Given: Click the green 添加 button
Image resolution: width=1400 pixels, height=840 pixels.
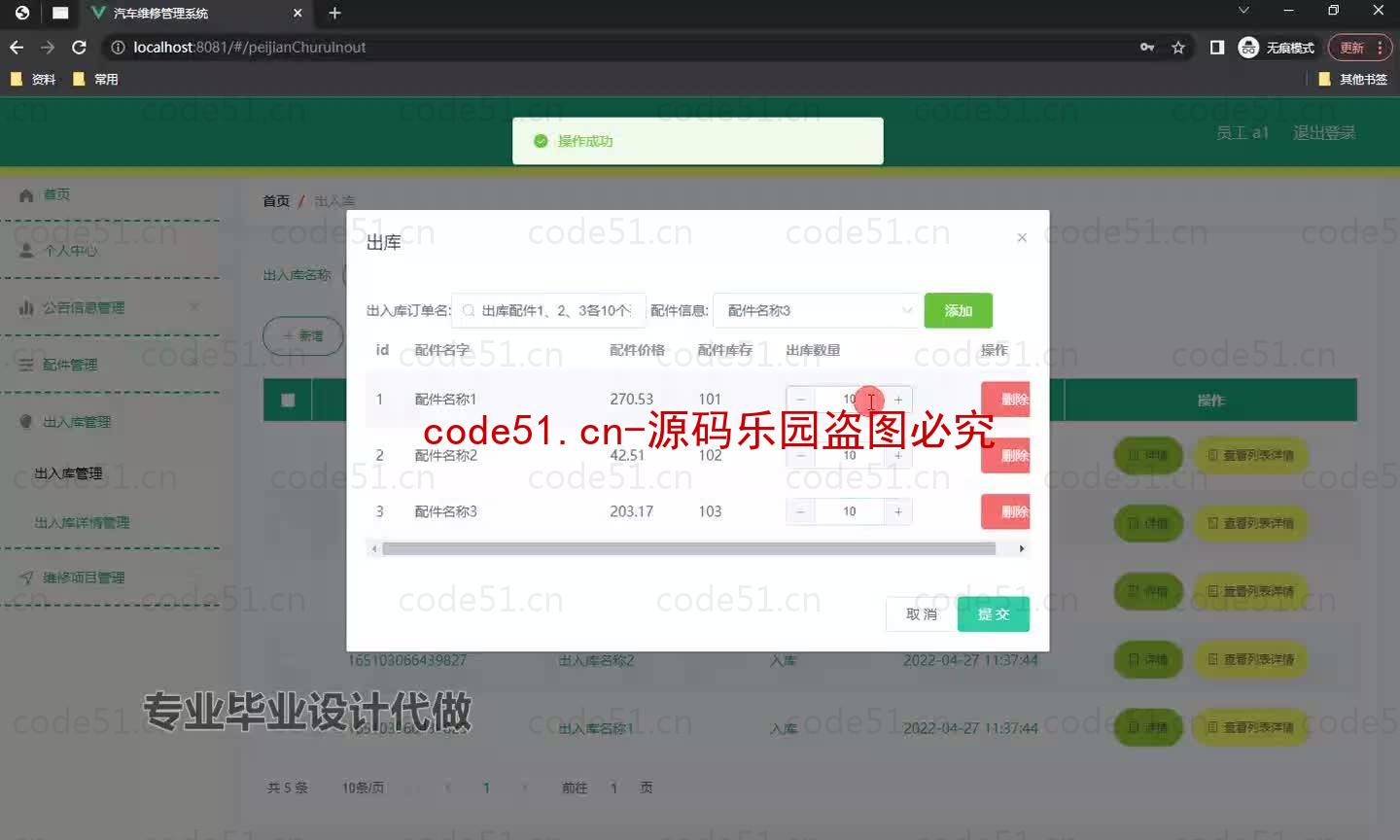Looking at the screenshot, I should [x=959, y=310].
